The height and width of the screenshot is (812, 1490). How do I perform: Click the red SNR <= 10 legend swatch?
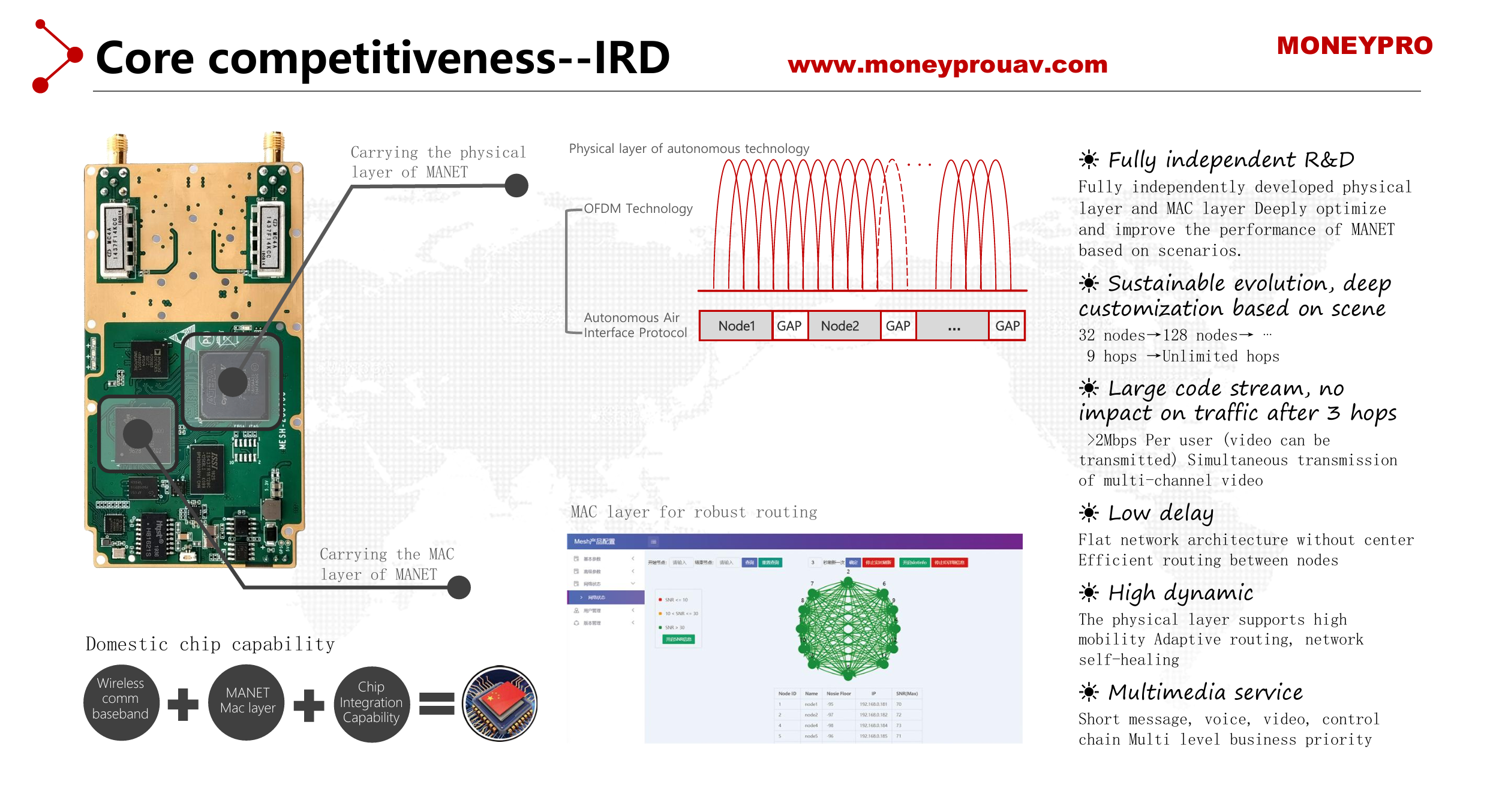(660, 600)
